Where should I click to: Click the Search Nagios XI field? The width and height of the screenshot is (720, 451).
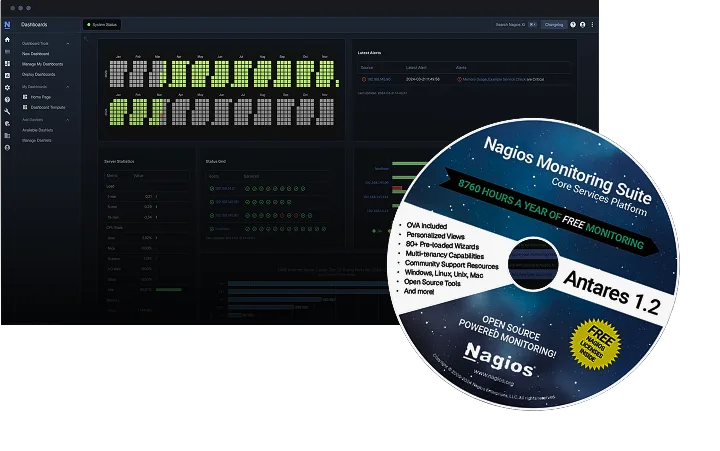click(514, 25)
